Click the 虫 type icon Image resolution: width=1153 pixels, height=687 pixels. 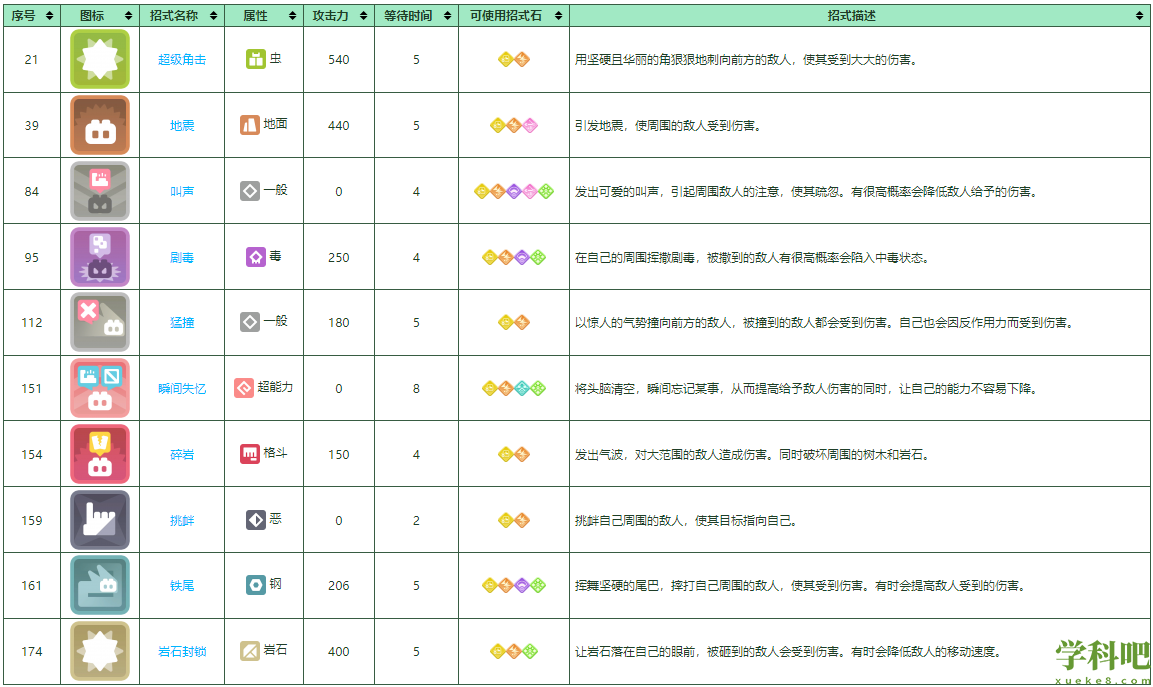coord(255,59)
